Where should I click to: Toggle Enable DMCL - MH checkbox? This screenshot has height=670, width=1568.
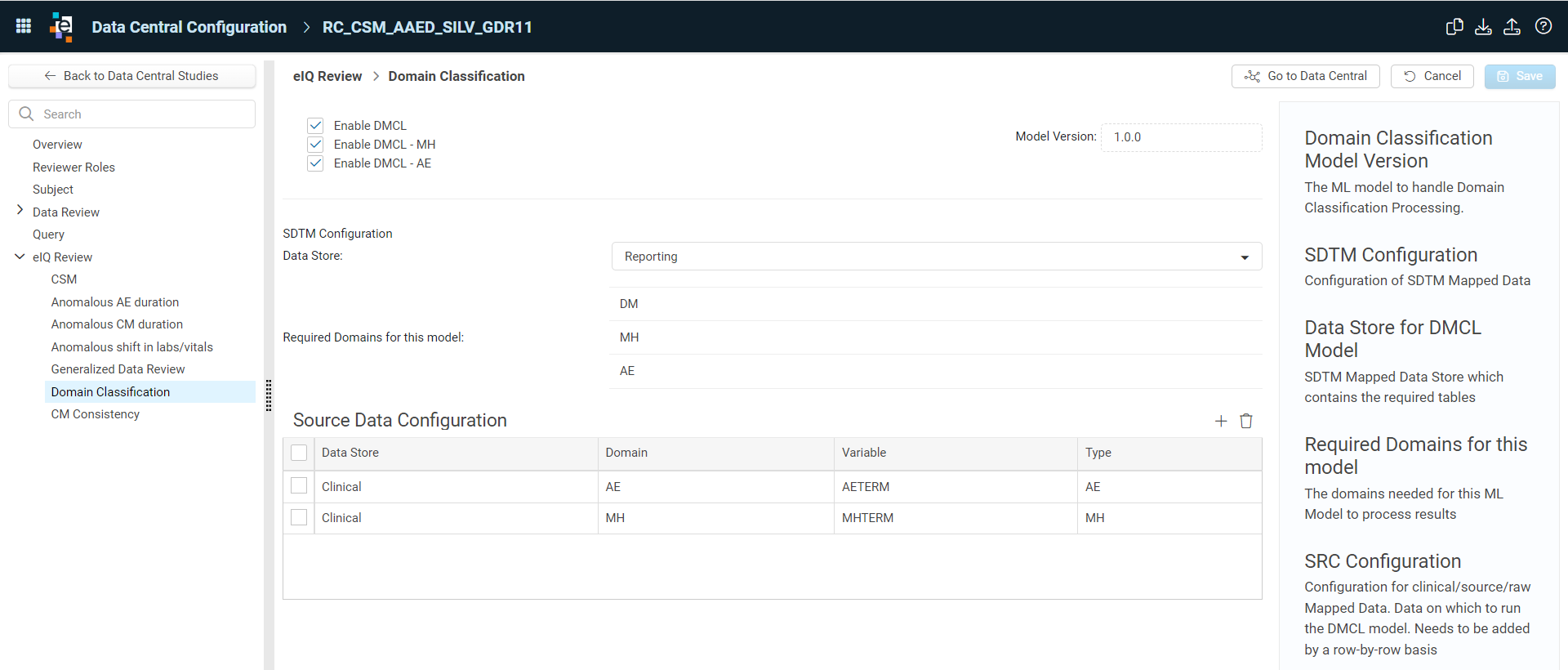[315, 145]
